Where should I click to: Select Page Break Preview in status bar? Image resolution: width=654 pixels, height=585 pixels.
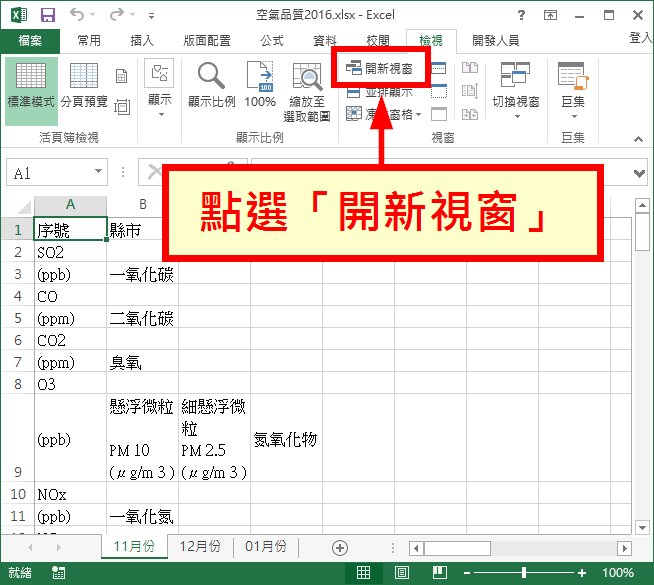(440, 572)
